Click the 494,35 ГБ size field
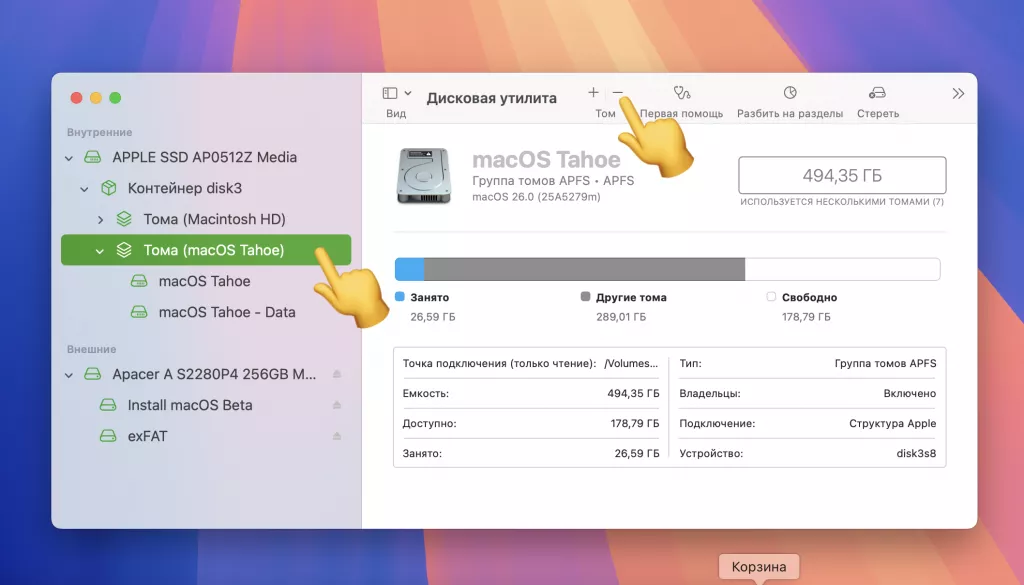The image size is (1024, 585). tap(841, 174)
